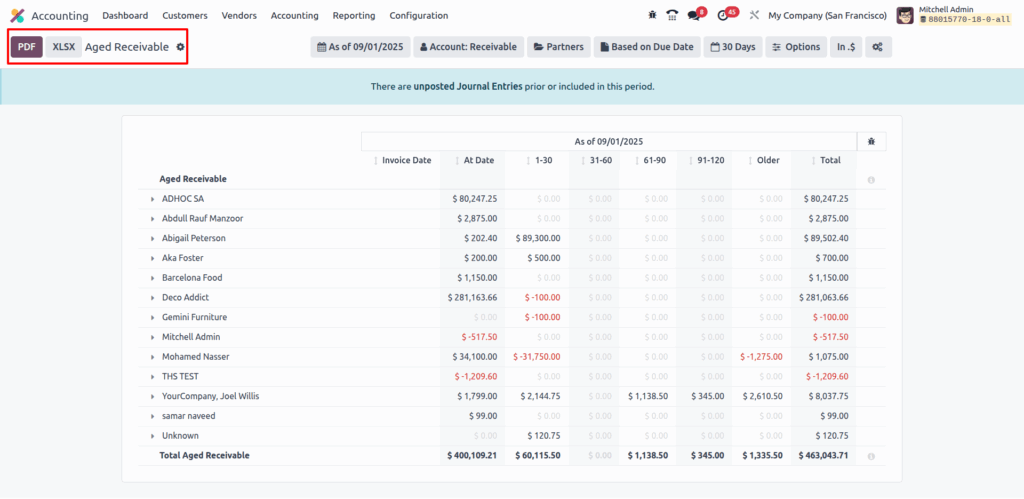Open the Reporting menu
Screen dimensions: 1024x499
[354, 15]
